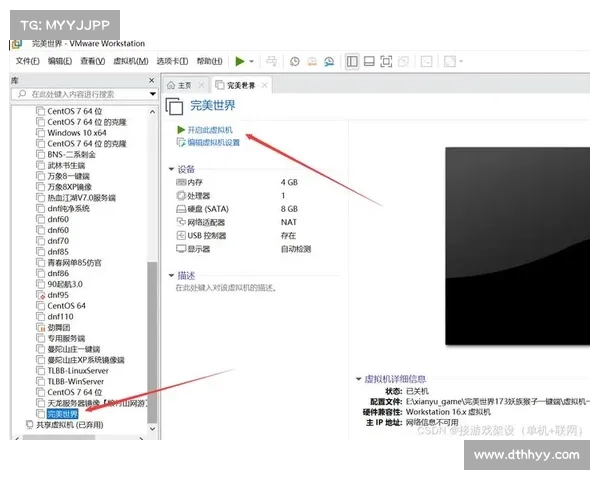The image size is (600, 480).
Task: Collapse the 虚拟机详细信息 details section
Action: point(359,379)
